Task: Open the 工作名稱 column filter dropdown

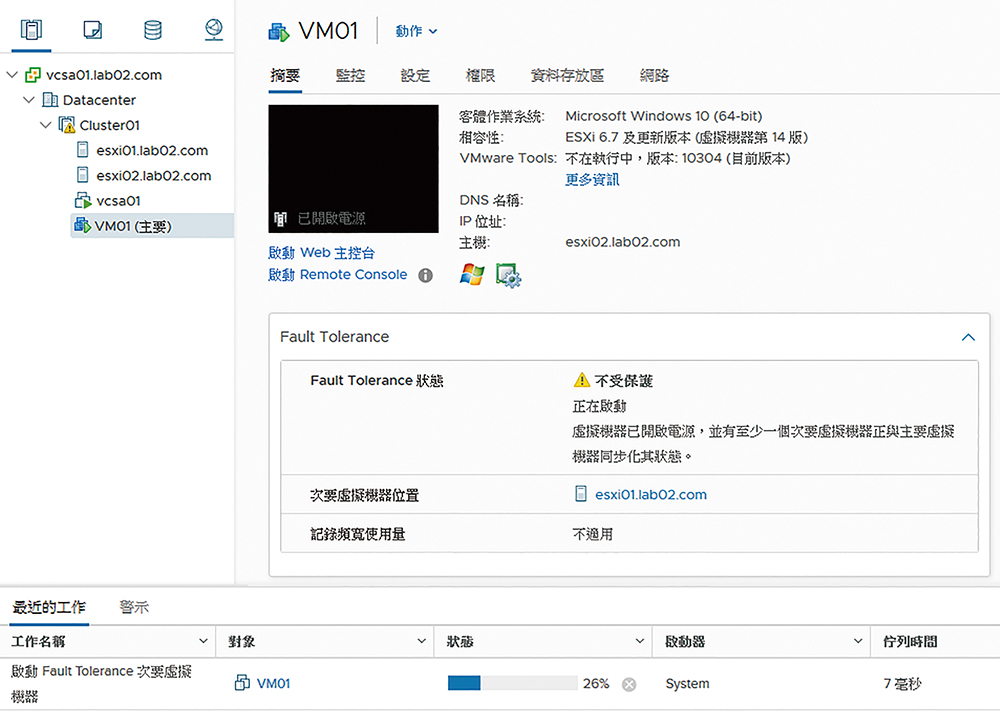Action: [x=203, y=641]
